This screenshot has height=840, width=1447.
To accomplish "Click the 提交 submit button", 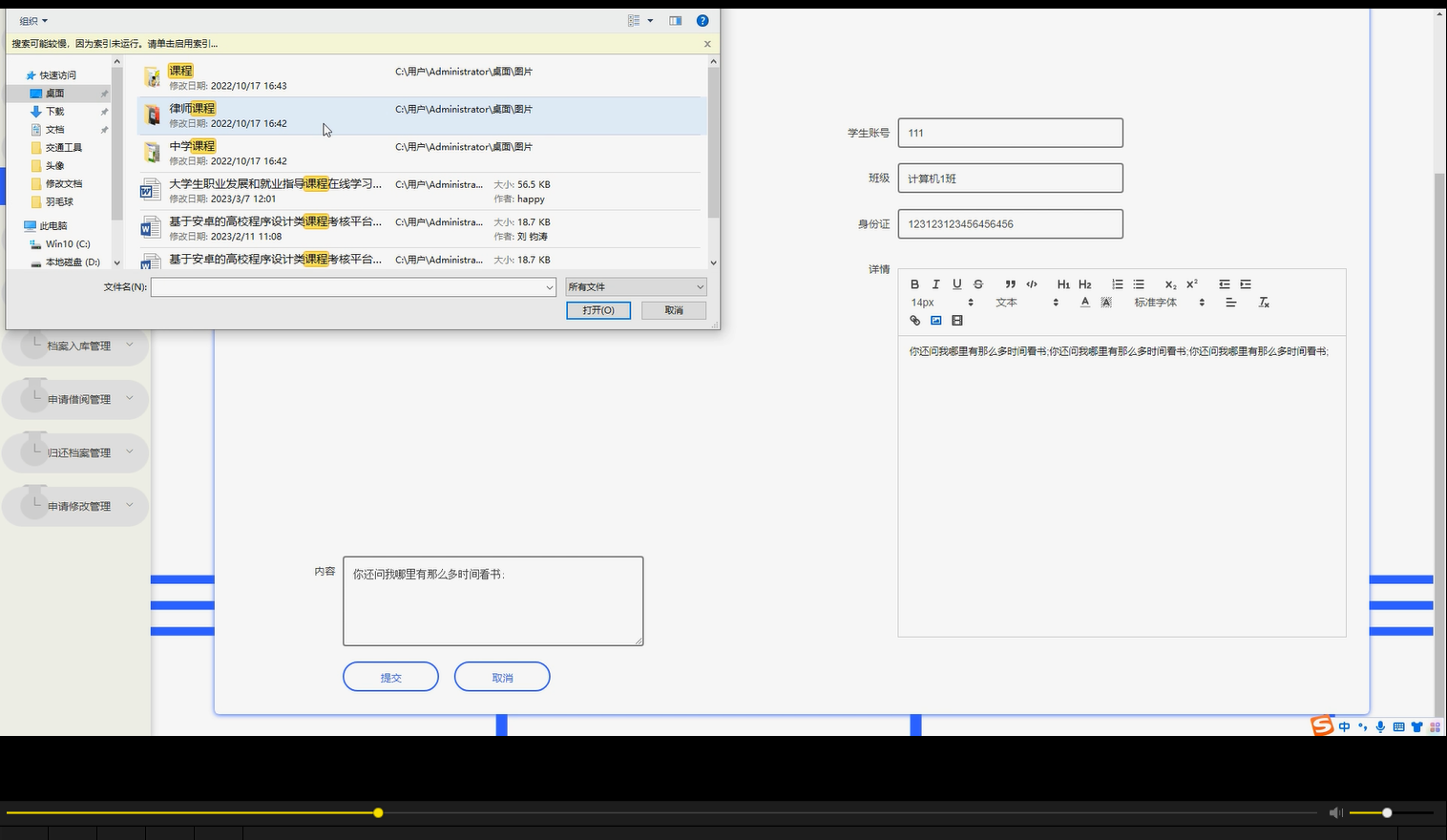I will click(390, 676).
